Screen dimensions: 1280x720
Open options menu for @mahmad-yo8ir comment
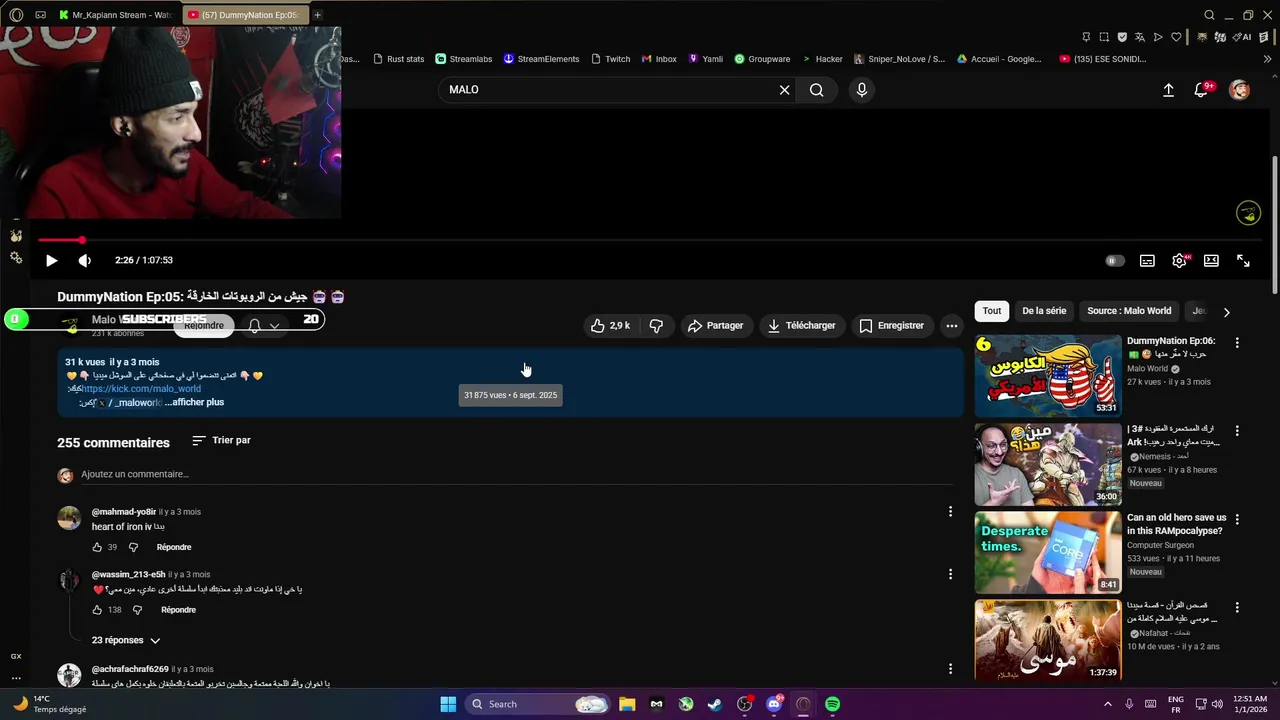point(950,512)
